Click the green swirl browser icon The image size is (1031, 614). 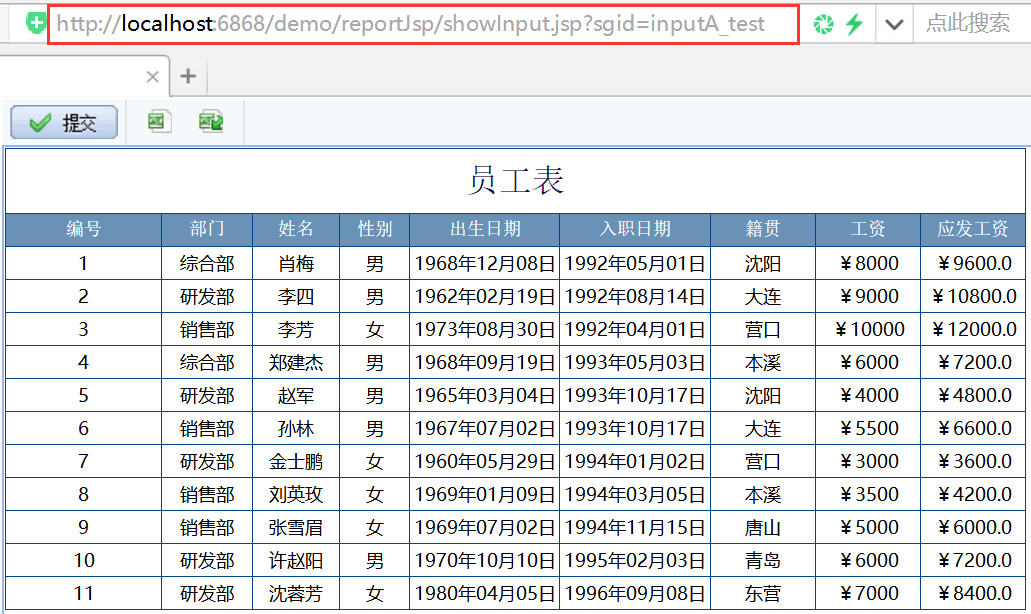[823, 24]
